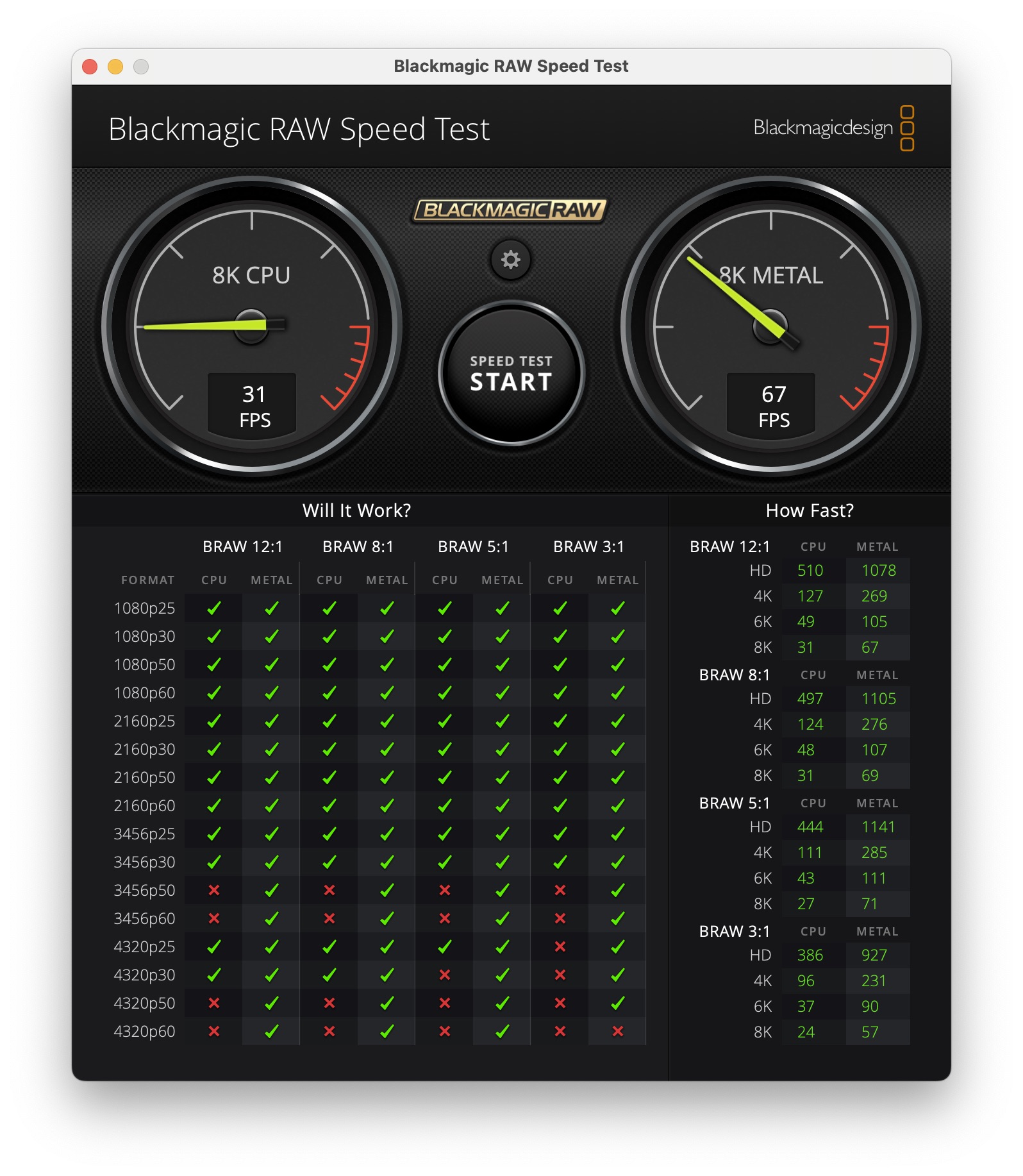Click the 2160p50 format row label

point(144,777)
